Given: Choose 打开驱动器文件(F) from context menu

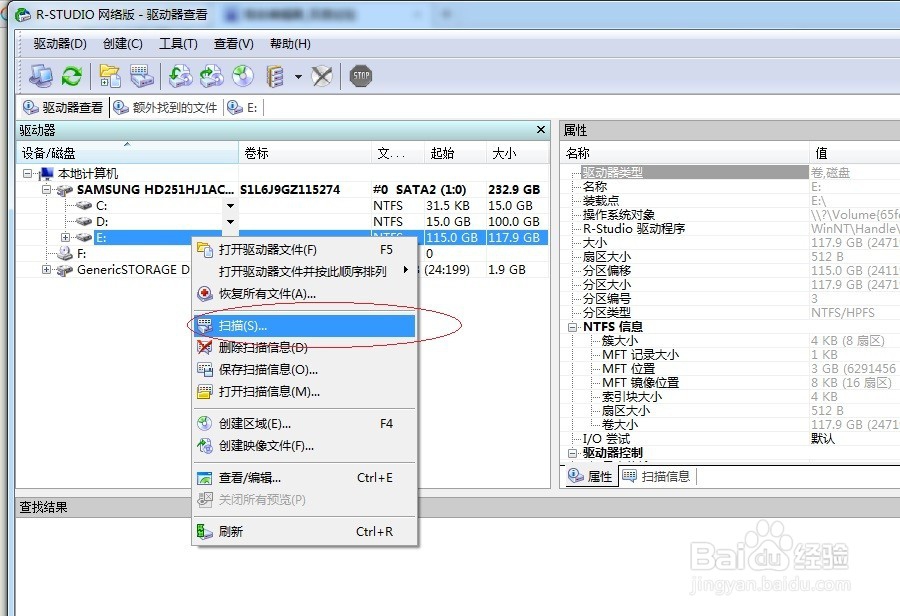Looking at the screenshot, I should pyautogui.click(x=304, y=250).
